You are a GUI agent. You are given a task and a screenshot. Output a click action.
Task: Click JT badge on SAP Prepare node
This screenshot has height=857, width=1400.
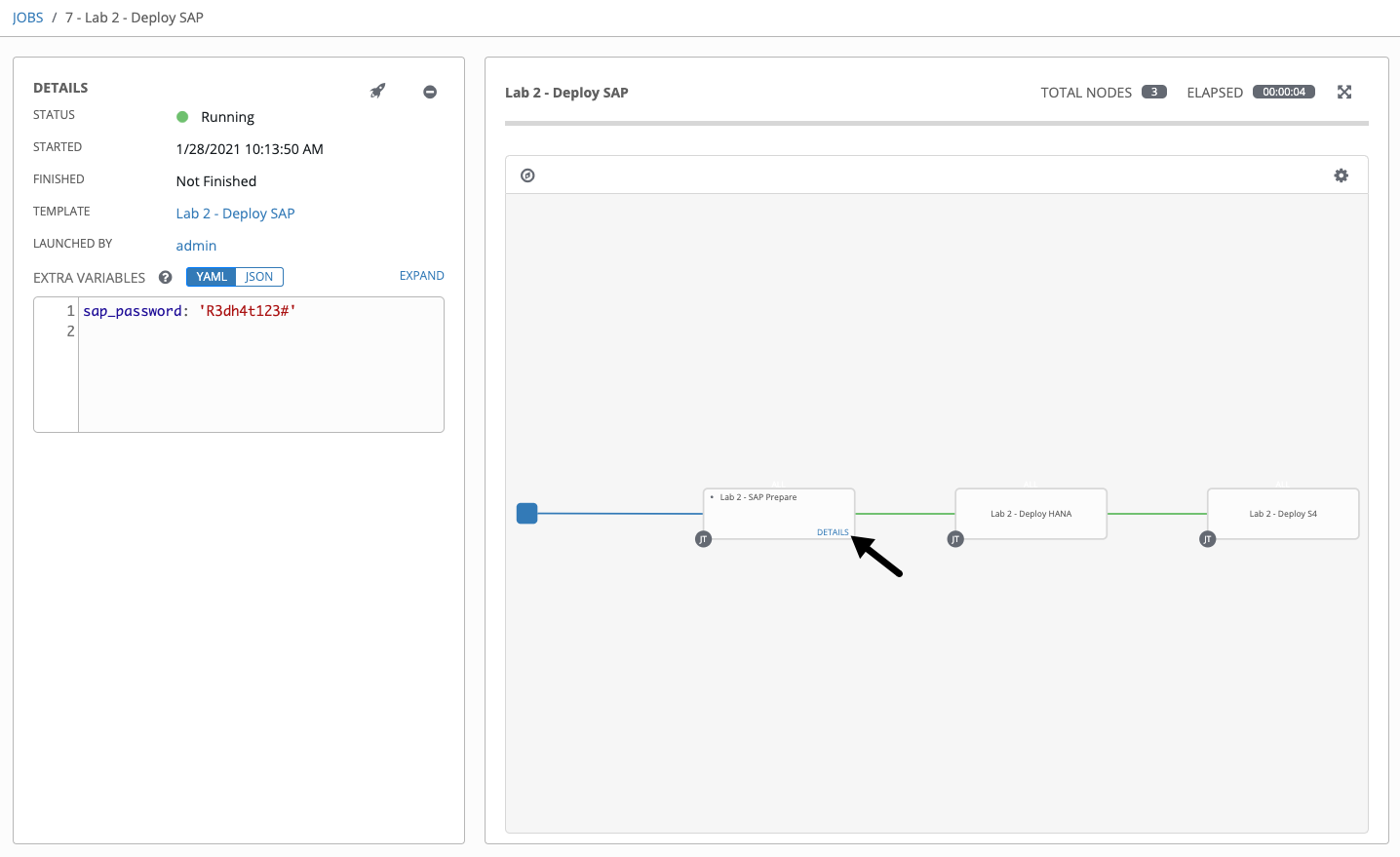point(703,539)
